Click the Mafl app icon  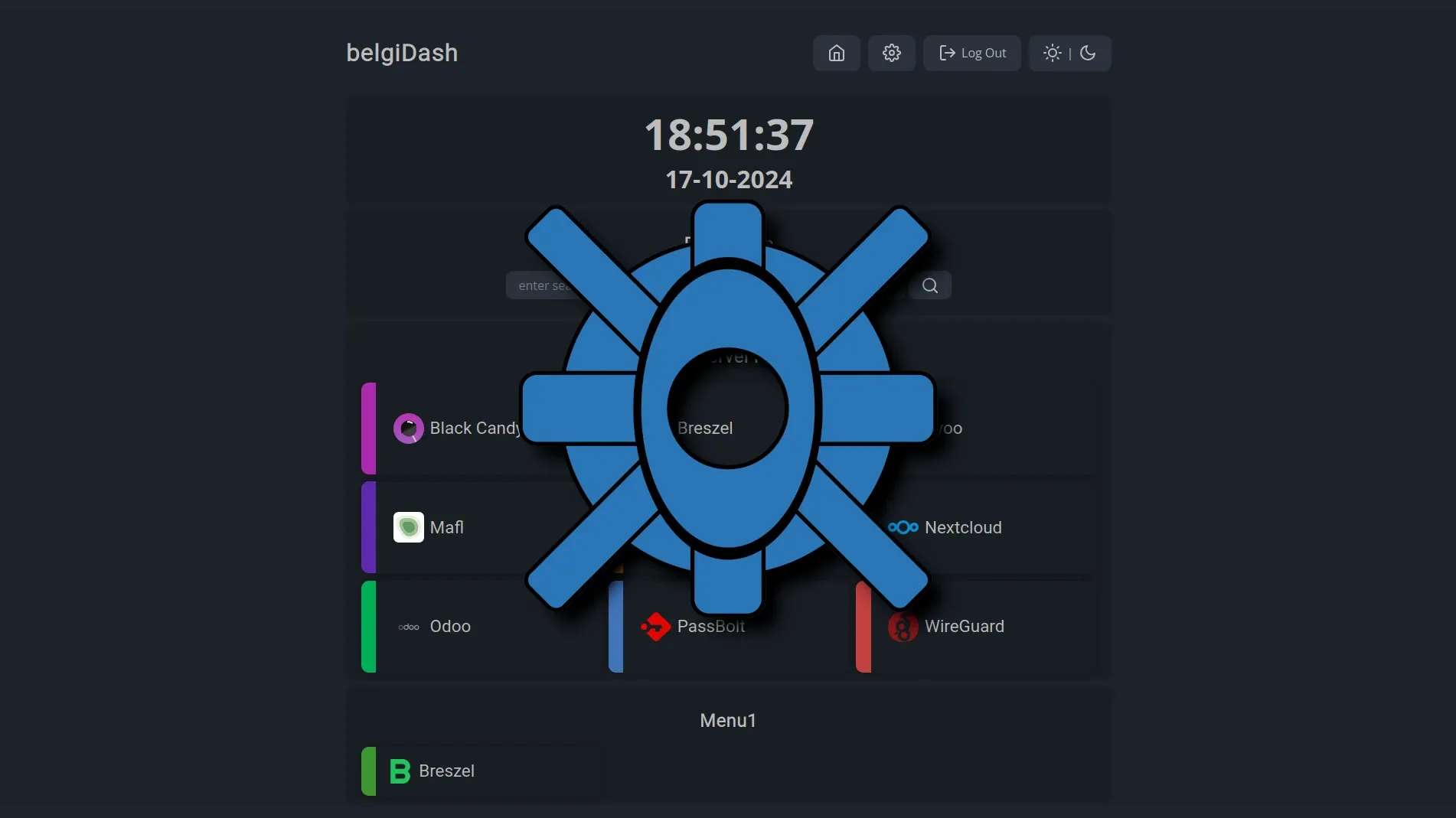pyautogui.click(x=408, y=526)
